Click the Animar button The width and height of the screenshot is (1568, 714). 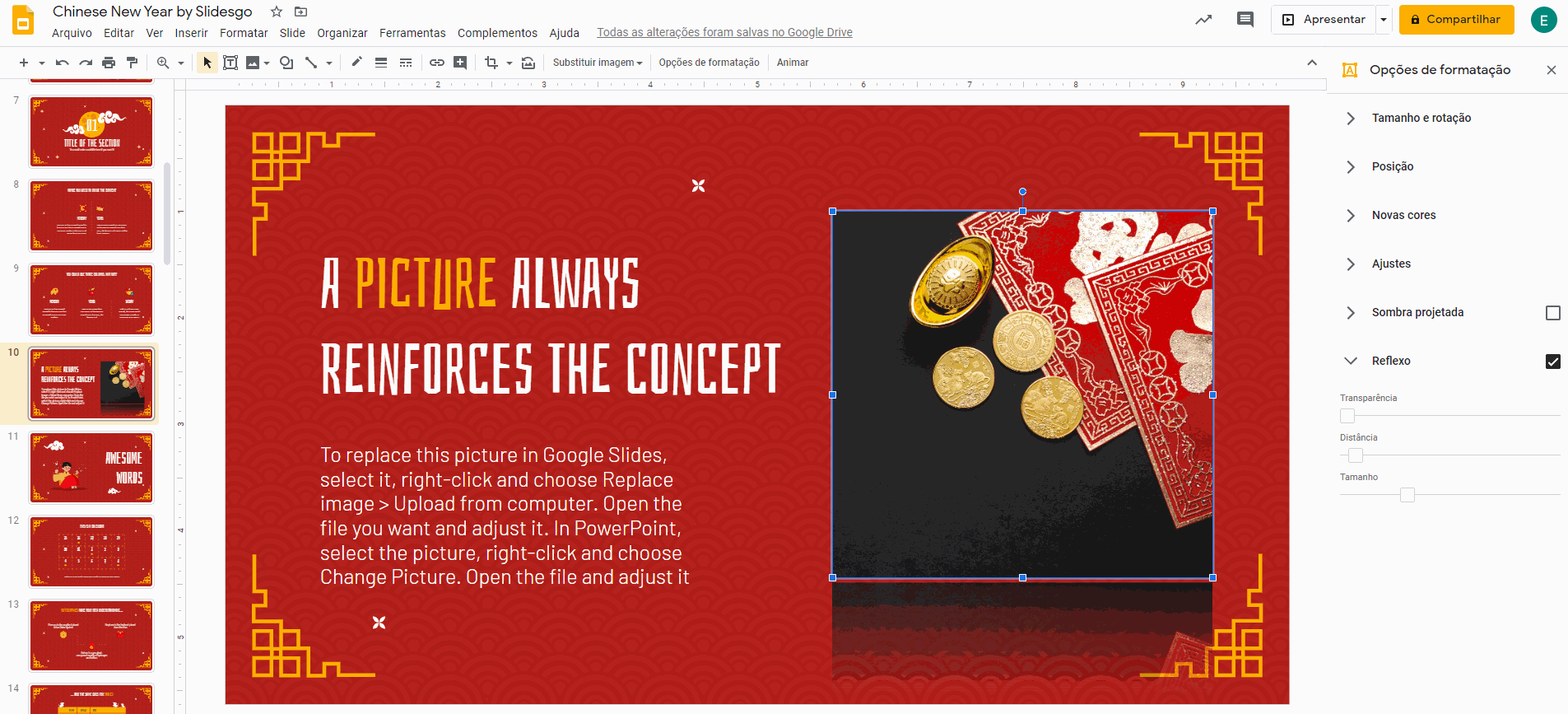point(793,63)
